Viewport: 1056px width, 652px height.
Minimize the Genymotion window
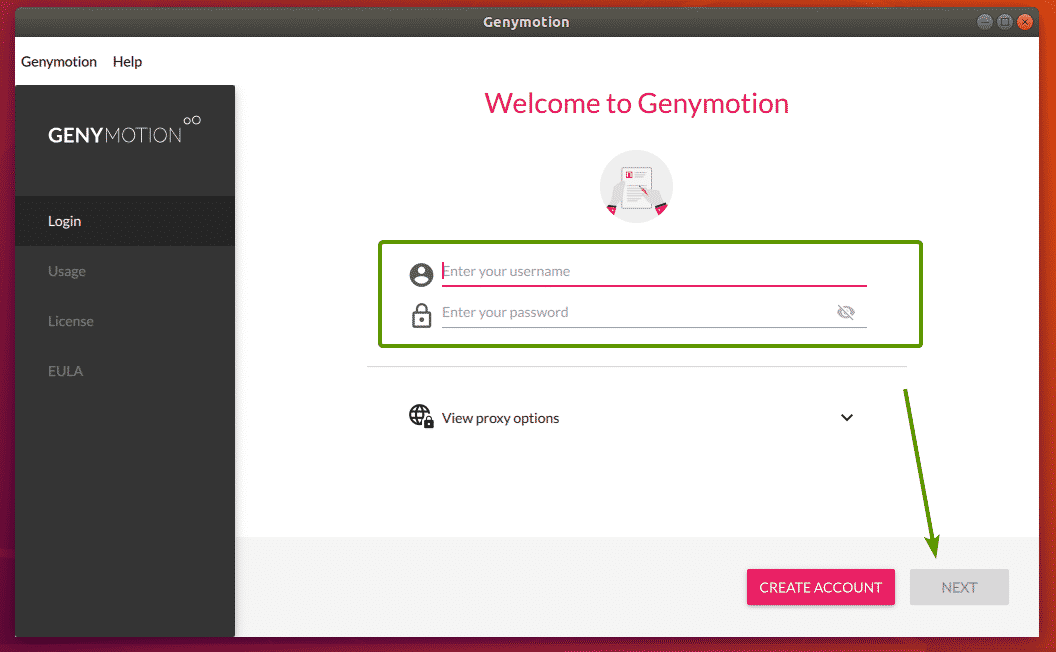point(985,21)
